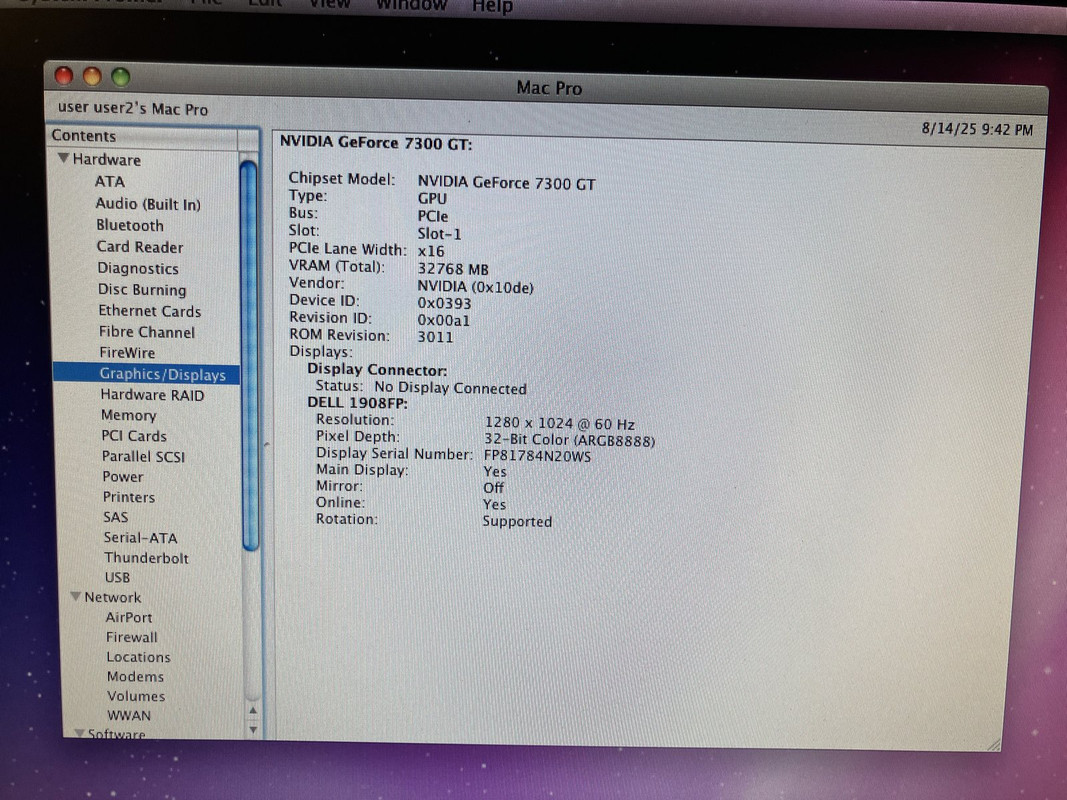
Task: Click the yellow minimize button
Action: (x=92, y=76)
